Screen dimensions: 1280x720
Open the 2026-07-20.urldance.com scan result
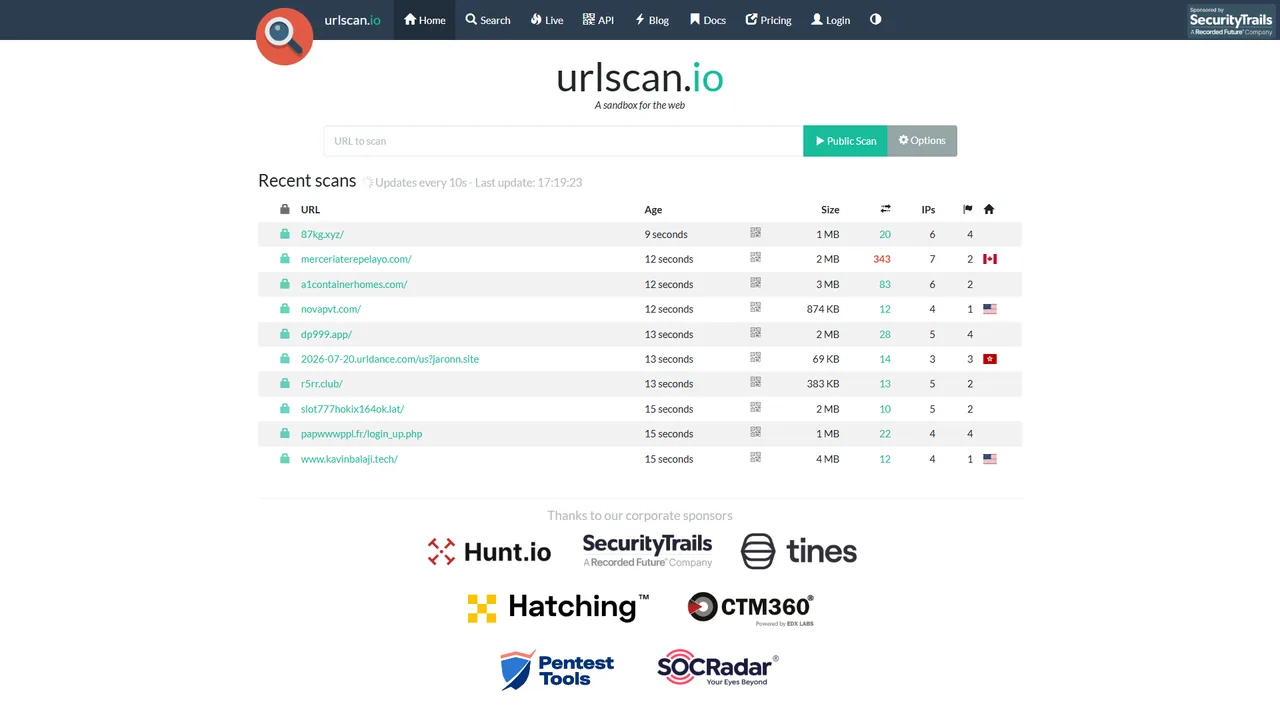pyautogui.click(x=390, y=359)
